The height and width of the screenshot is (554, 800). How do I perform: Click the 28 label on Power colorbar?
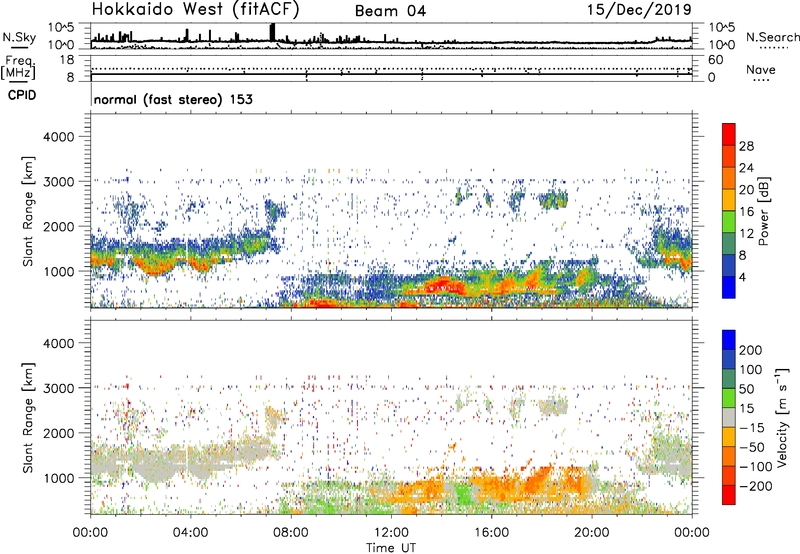tap(746, 146)
